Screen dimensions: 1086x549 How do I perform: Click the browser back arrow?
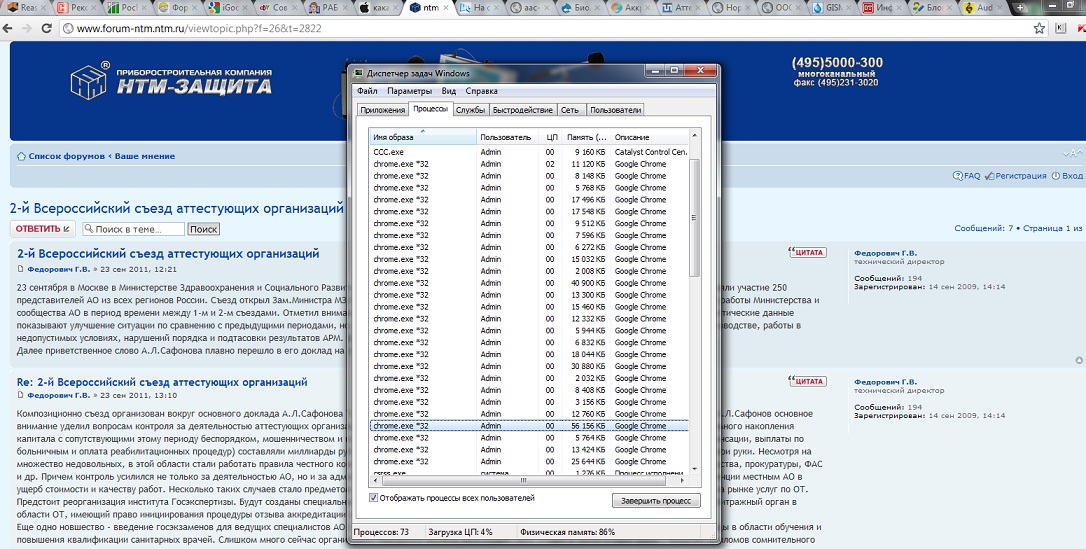[9, 29]
